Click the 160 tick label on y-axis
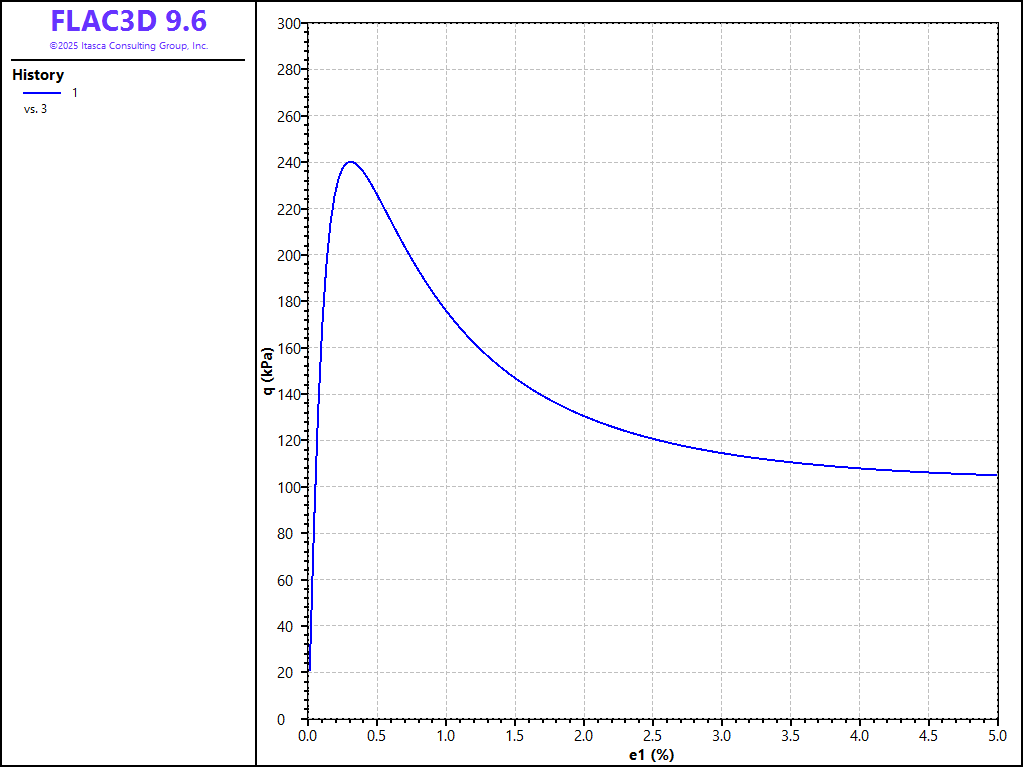 pyautogui.click(x=288, y=348)
